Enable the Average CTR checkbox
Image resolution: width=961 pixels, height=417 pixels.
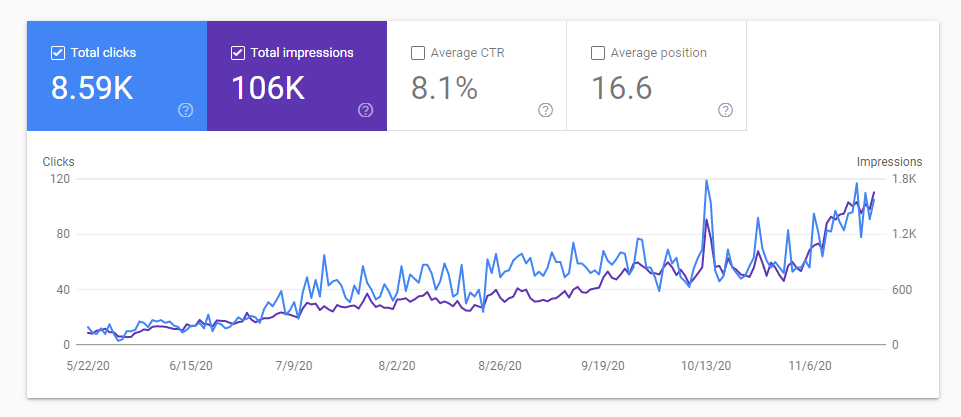pyautogui.click(x=418, y=53)
